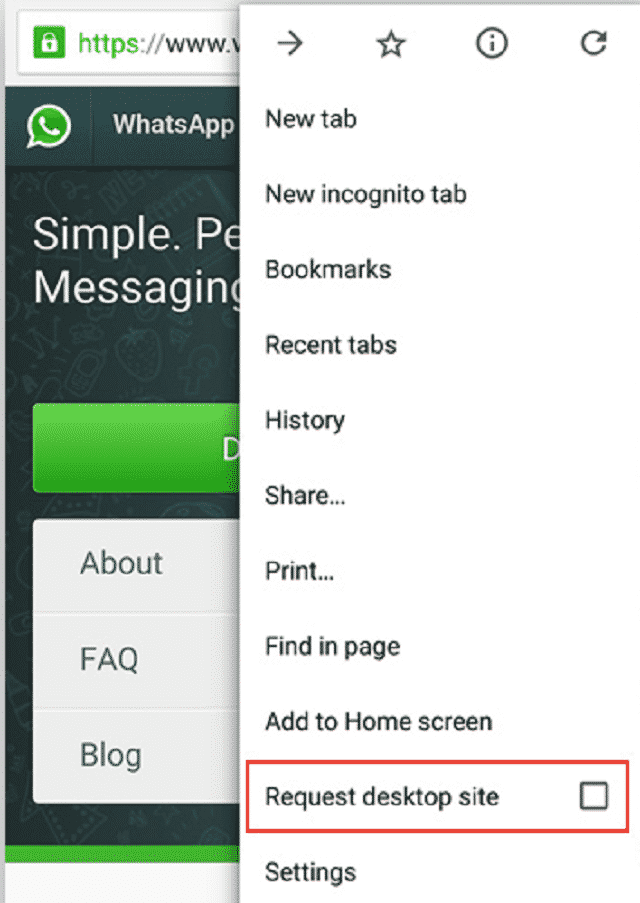Open page info circle icon
This screenshot has height=903, width=640.
(491, 43)
